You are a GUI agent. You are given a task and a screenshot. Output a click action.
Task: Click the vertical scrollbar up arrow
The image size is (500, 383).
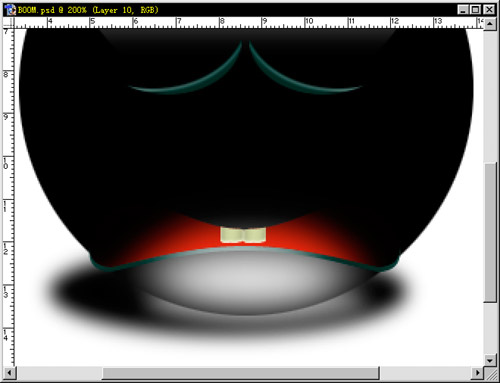(x=490, y=24)
